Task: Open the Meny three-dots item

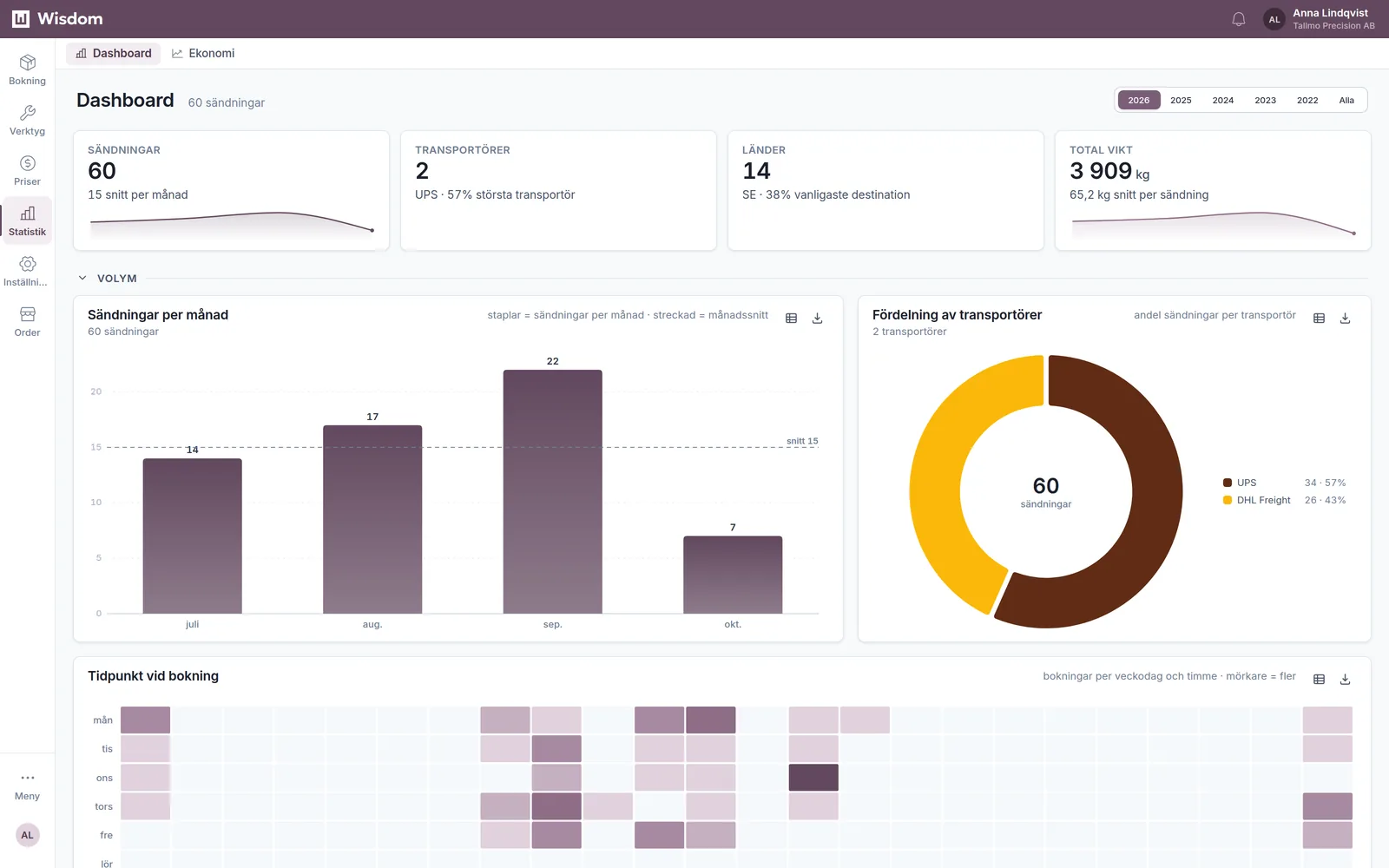Action: point(27,786)
